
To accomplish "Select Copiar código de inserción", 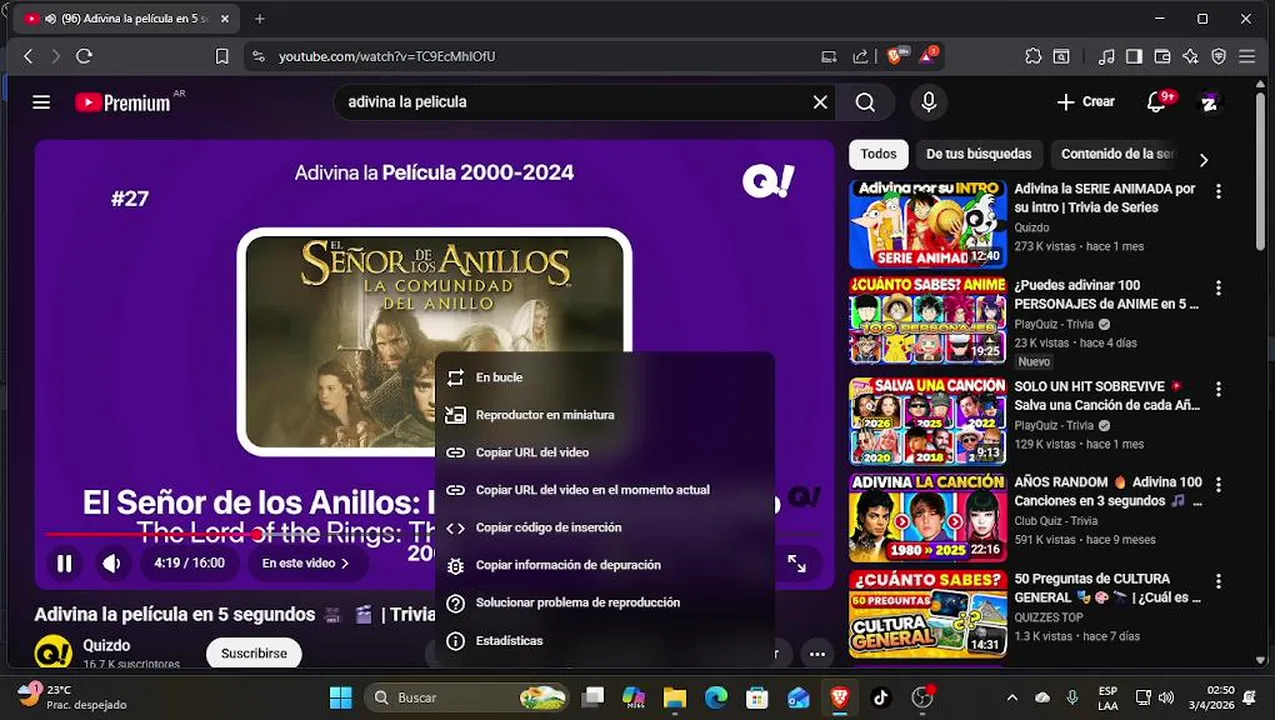I will pos(605,527).
